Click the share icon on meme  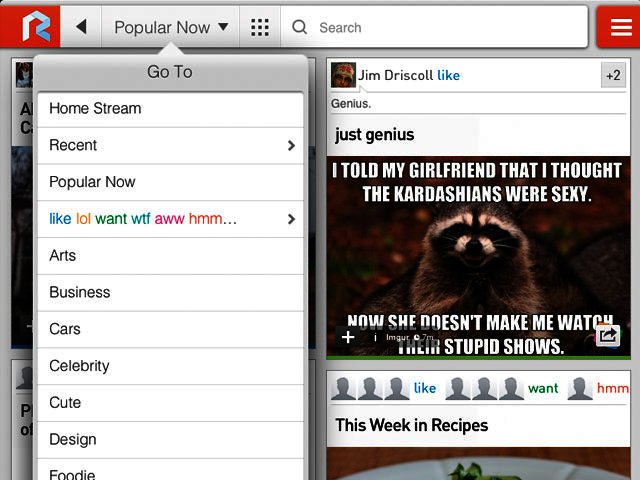[607, 336]
